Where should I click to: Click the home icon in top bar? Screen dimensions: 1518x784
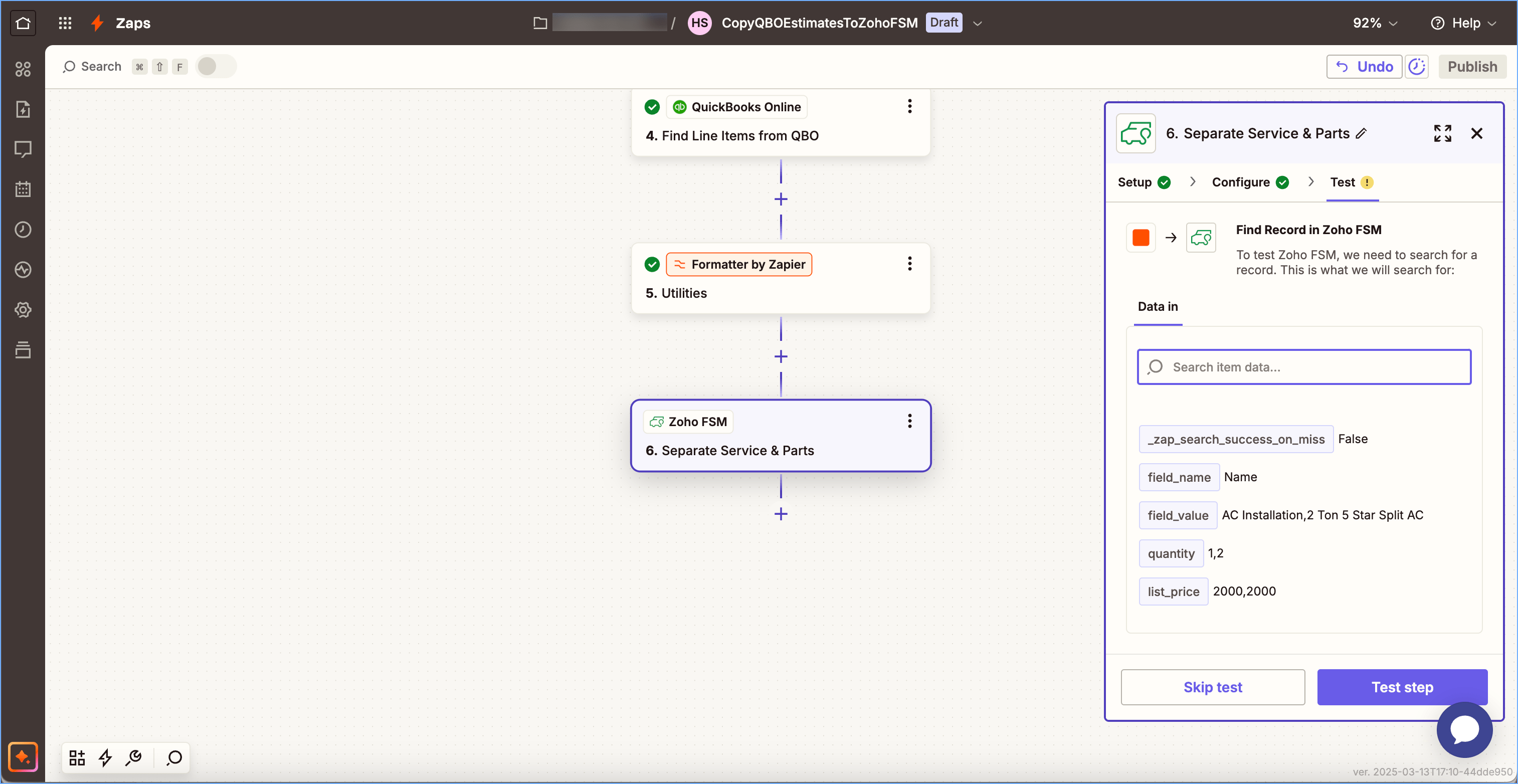[23, 23]
